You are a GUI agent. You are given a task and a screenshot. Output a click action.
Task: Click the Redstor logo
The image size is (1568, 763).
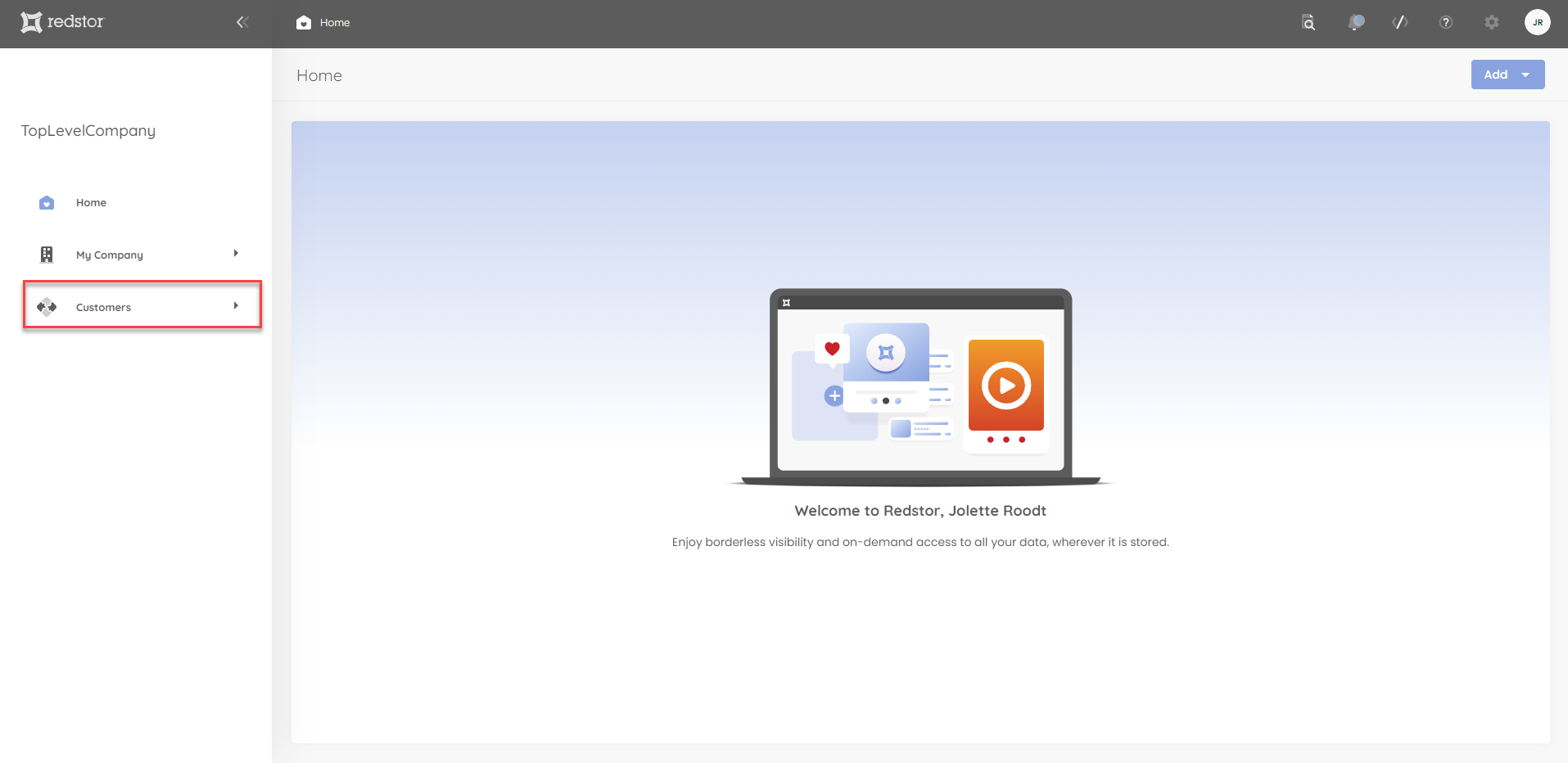tap(63, 22)
